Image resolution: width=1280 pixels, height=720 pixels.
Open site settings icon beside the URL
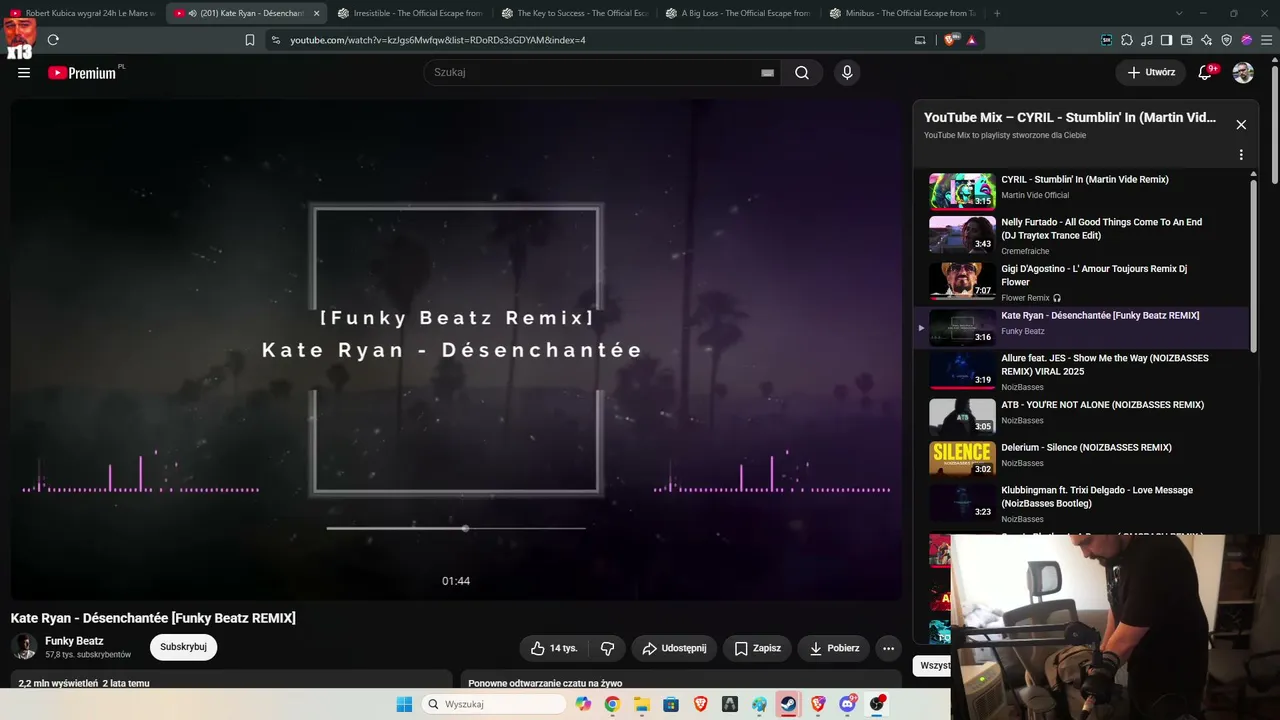(276, 40)
